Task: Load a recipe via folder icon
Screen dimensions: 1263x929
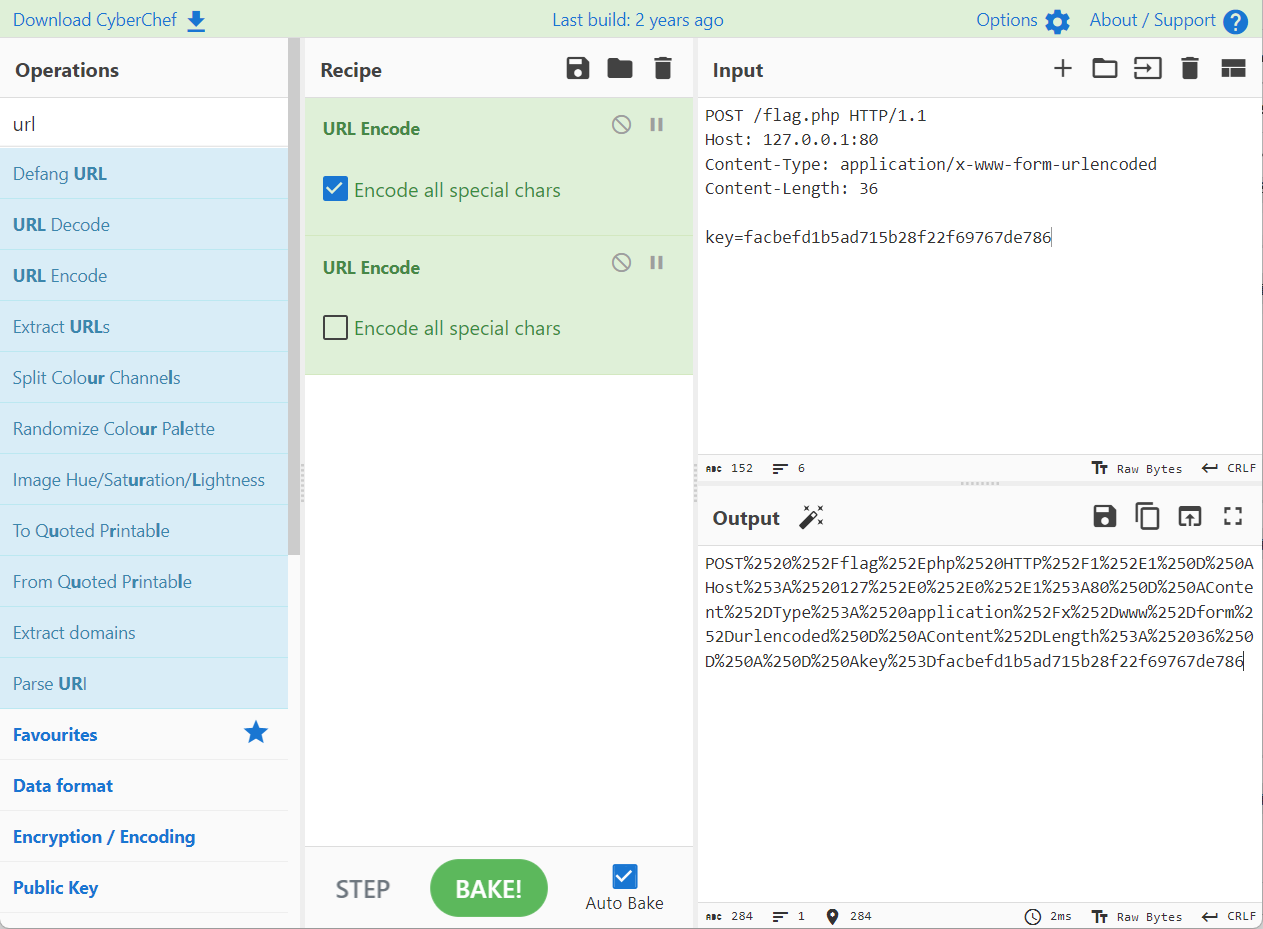Action: click(620, 69)
